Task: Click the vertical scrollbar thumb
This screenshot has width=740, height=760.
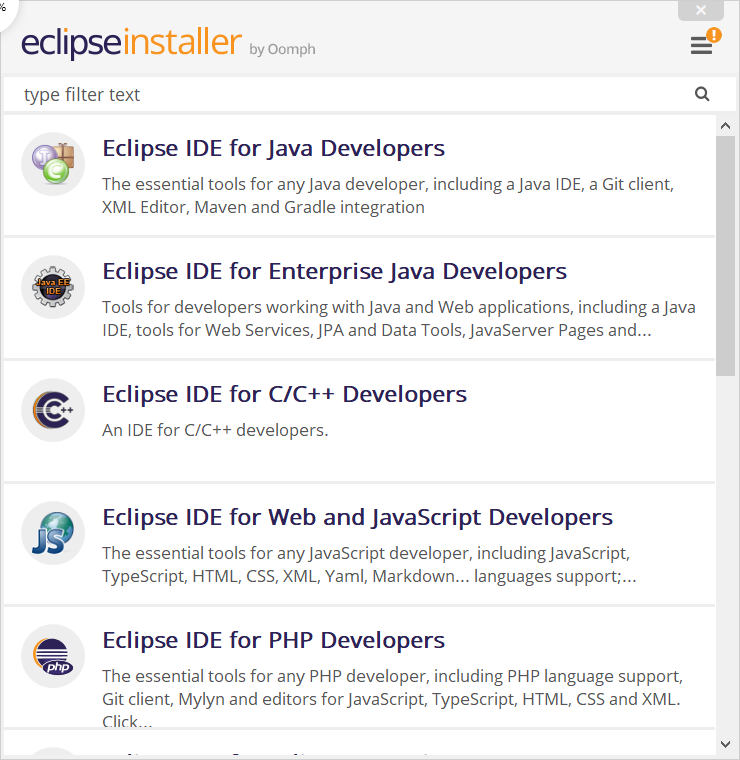Action: (725, 256)
